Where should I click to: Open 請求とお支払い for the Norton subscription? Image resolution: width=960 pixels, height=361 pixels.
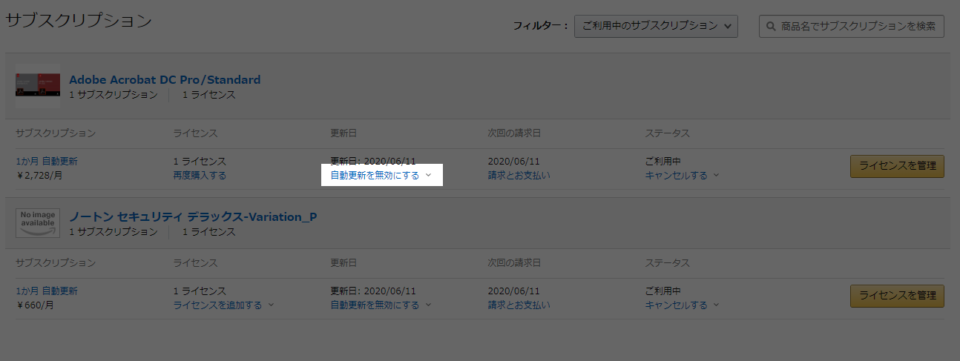pos(519,305)
